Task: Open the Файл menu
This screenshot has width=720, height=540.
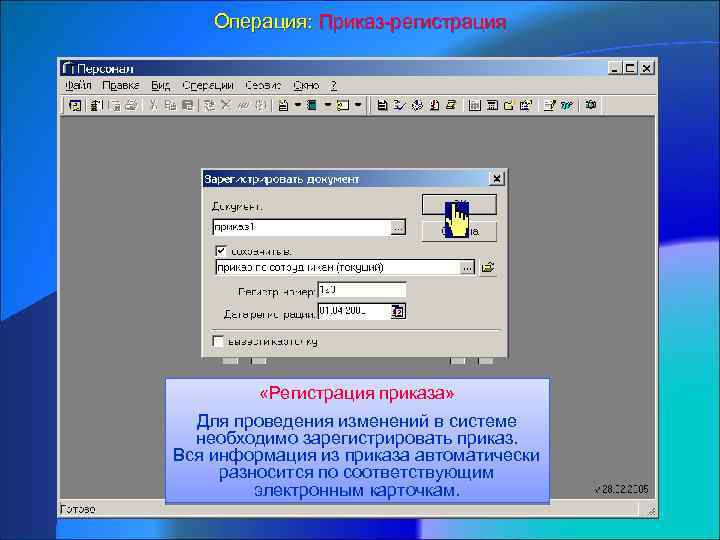Action: pos(78,85)
